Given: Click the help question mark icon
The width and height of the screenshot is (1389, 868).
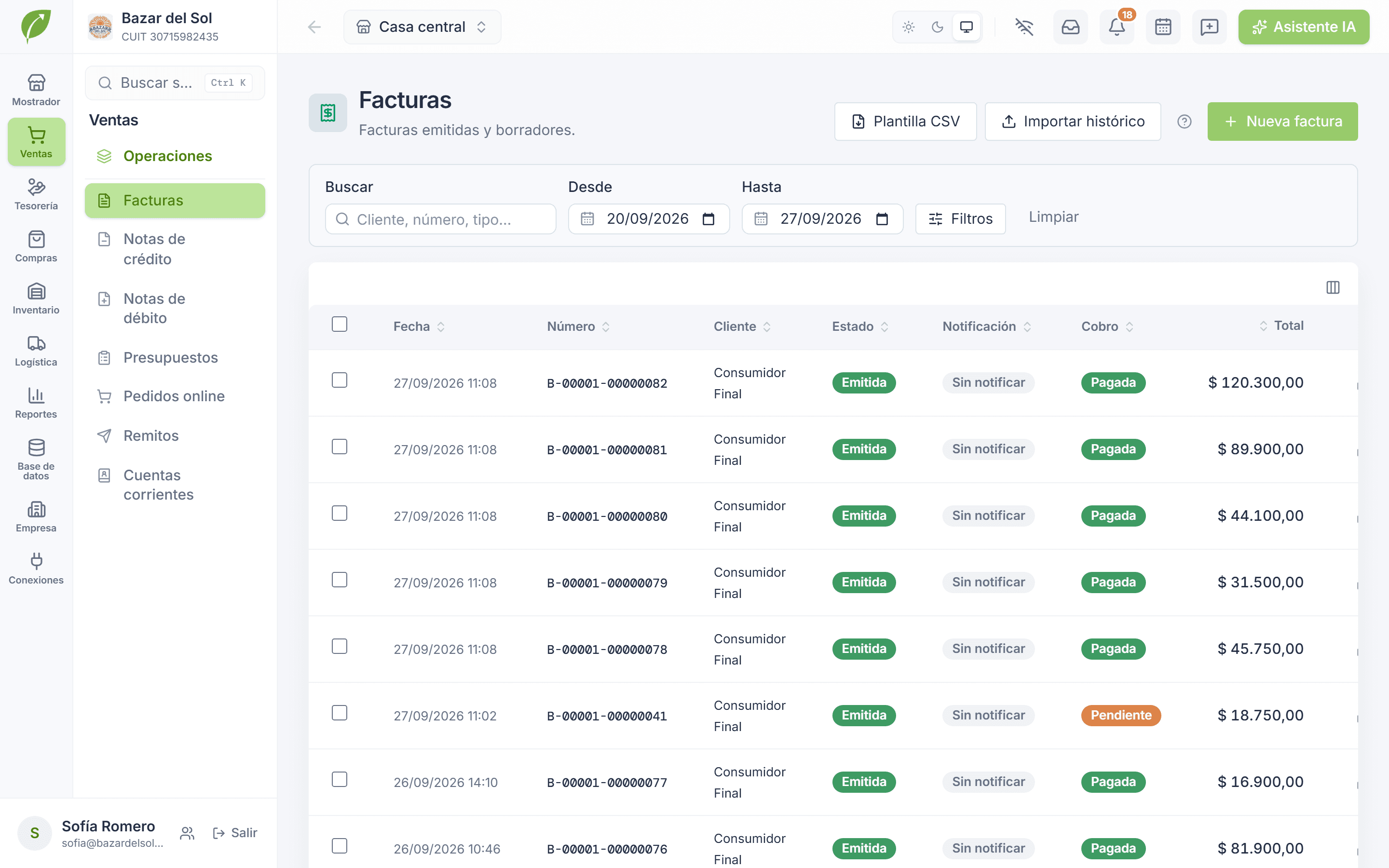Looking at the screenshot, I should (1184, 122).
